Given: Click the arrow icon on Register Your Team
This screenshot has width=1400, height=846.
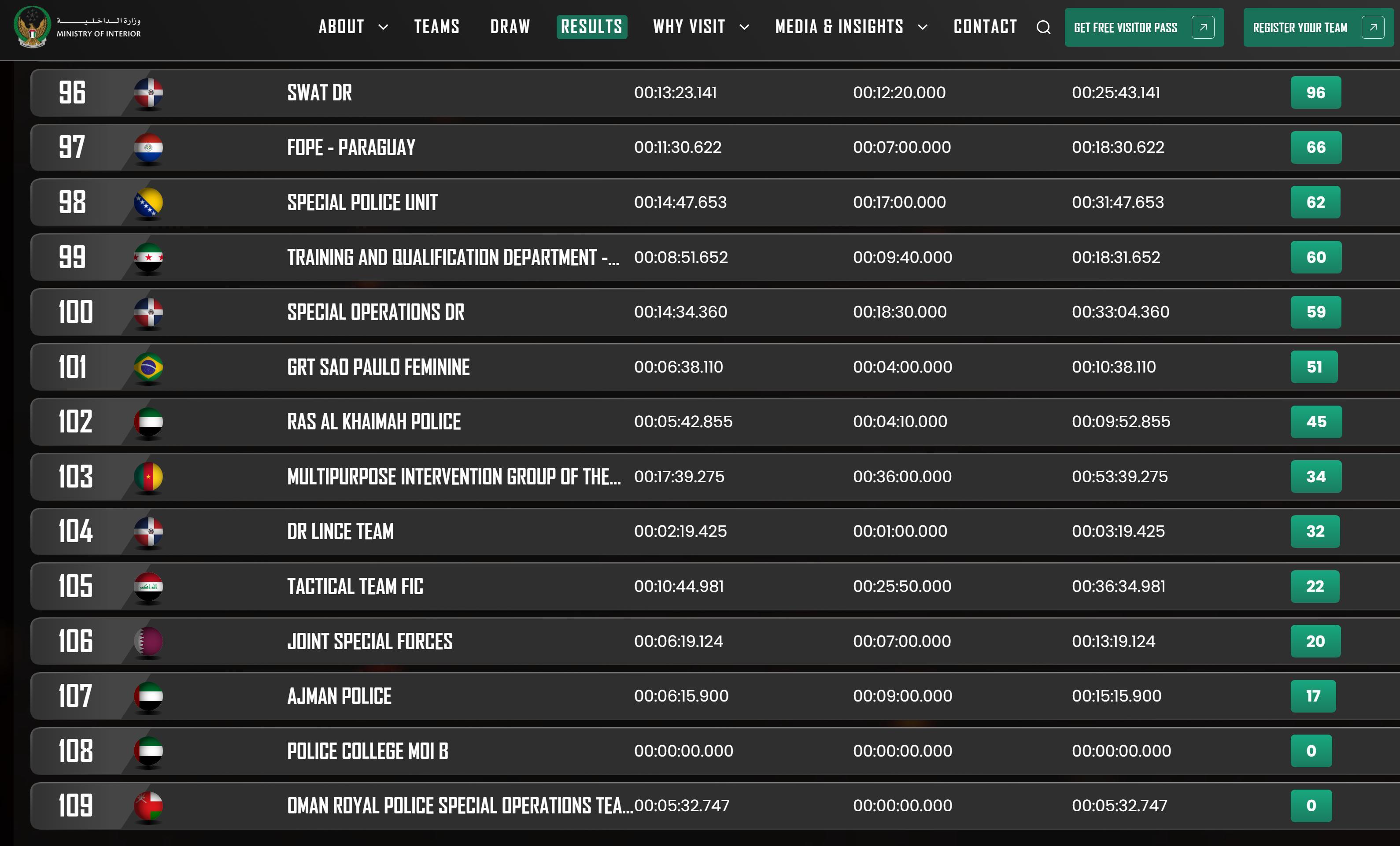Looking at the screenshot, I should (1373, 27).
